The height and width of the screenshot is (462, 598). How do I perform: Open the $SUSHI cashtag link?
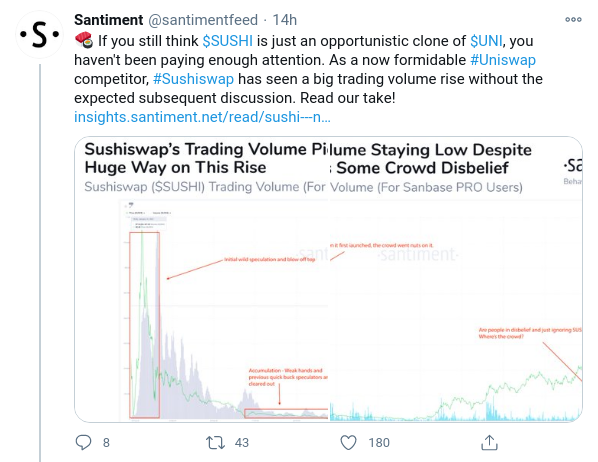point(228,41)
